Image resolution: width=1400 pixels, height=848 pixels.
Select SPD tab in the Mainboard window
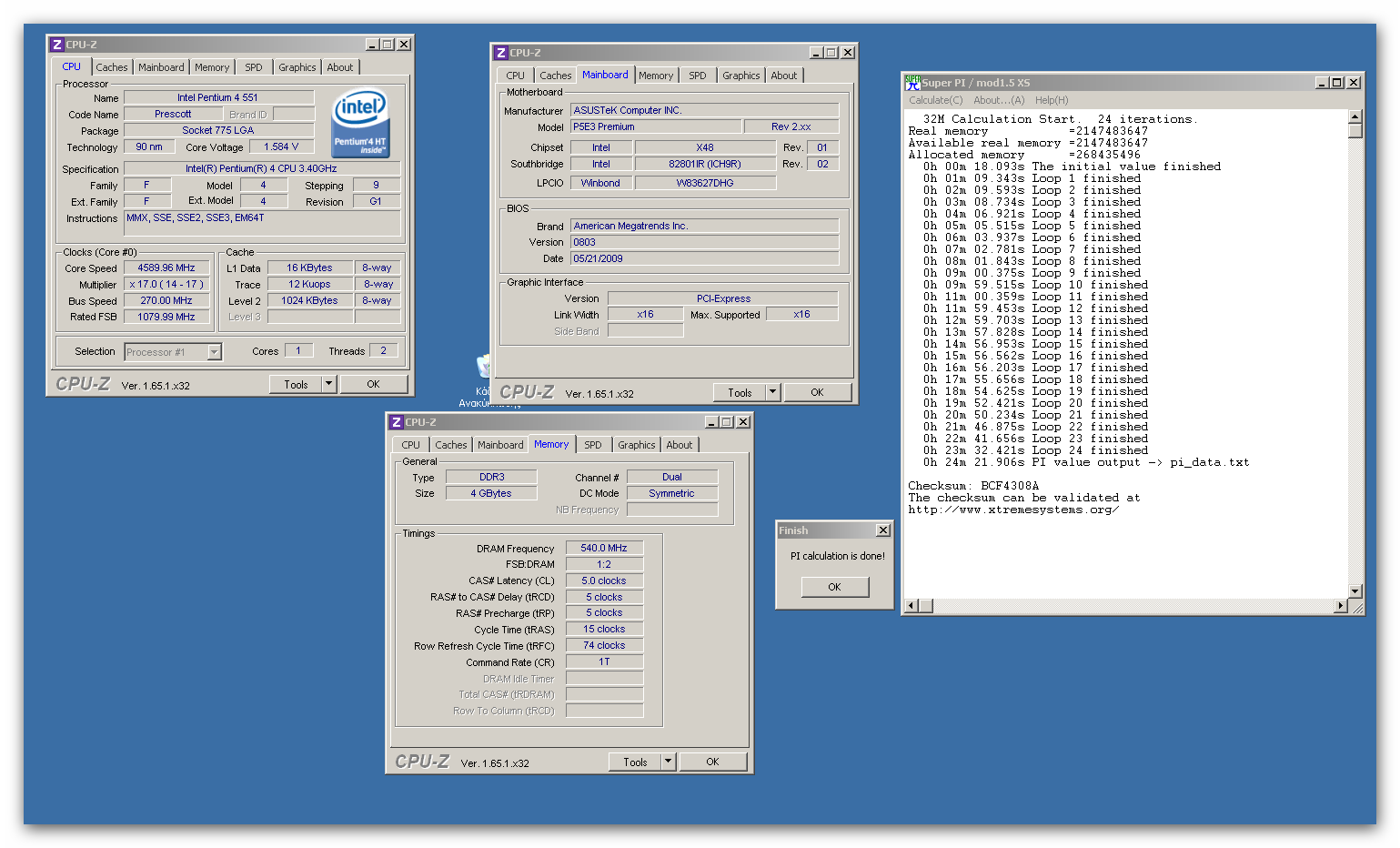point(698,76)
